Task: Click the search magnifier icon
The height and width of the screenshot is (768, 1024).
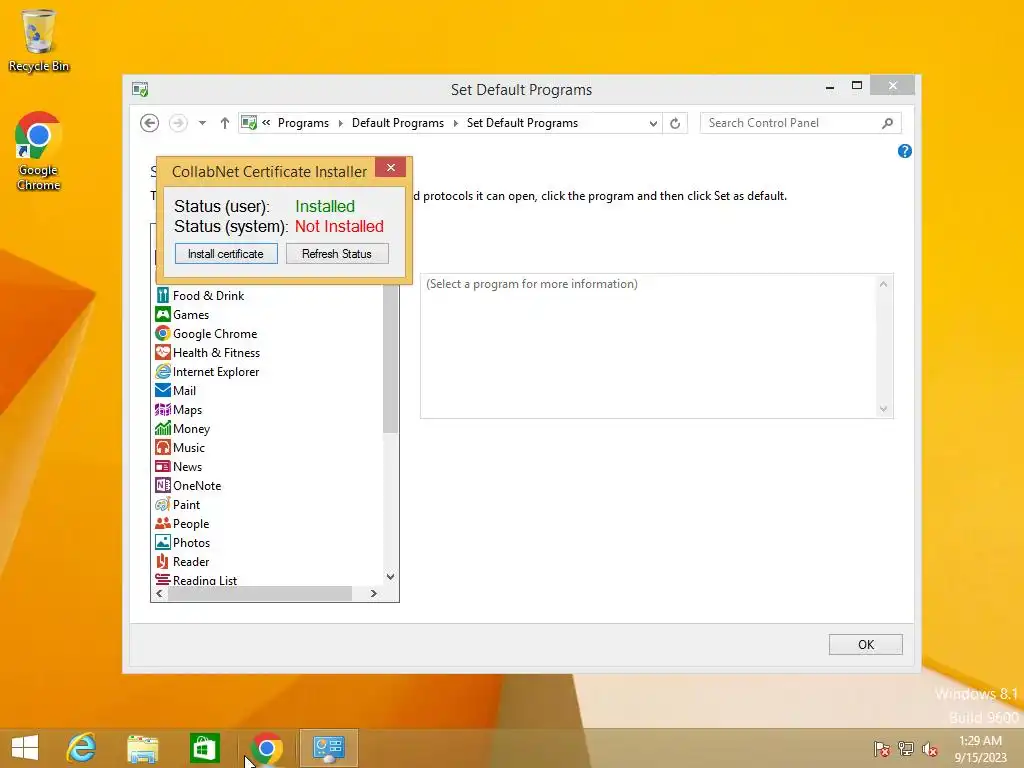Action: point(888,123)
